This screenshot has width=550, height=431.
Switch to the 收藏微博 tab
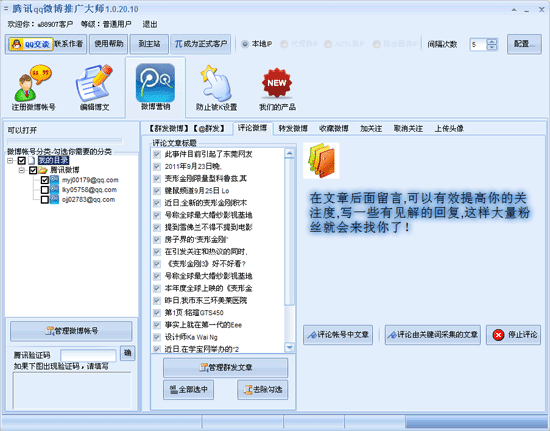tap(334, 129)
